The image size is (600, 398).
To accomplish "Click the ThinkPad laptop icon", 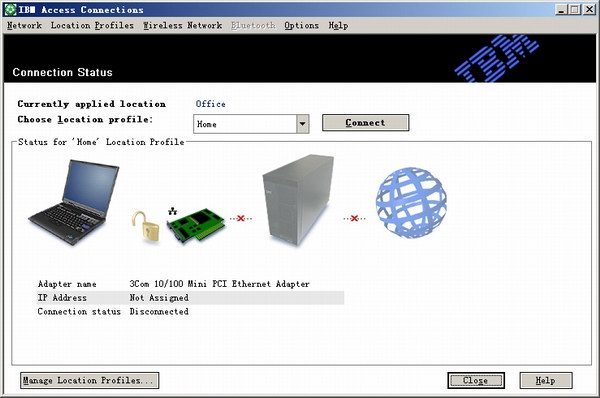I will 73,202.
